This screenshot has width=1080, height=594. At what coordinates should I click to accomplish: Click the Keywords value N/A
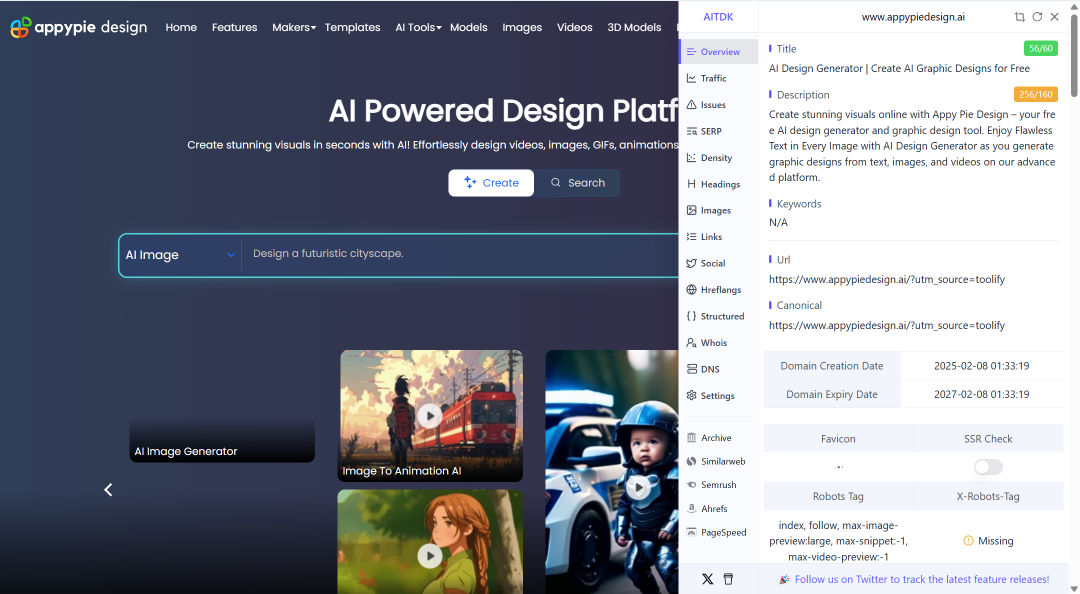click(778, 223)
